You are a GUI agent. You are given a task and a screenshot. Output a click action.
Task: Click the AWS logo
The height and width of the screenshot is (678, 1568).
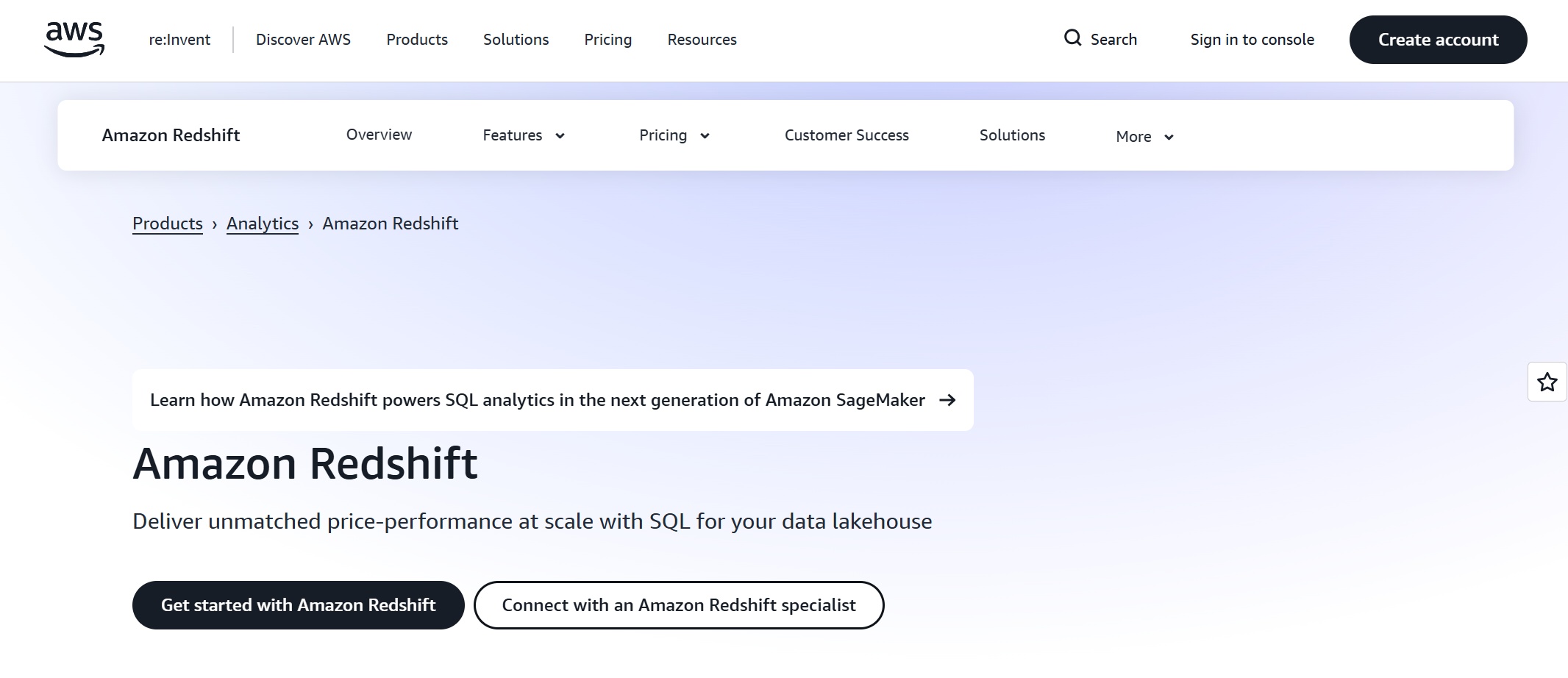74,40
